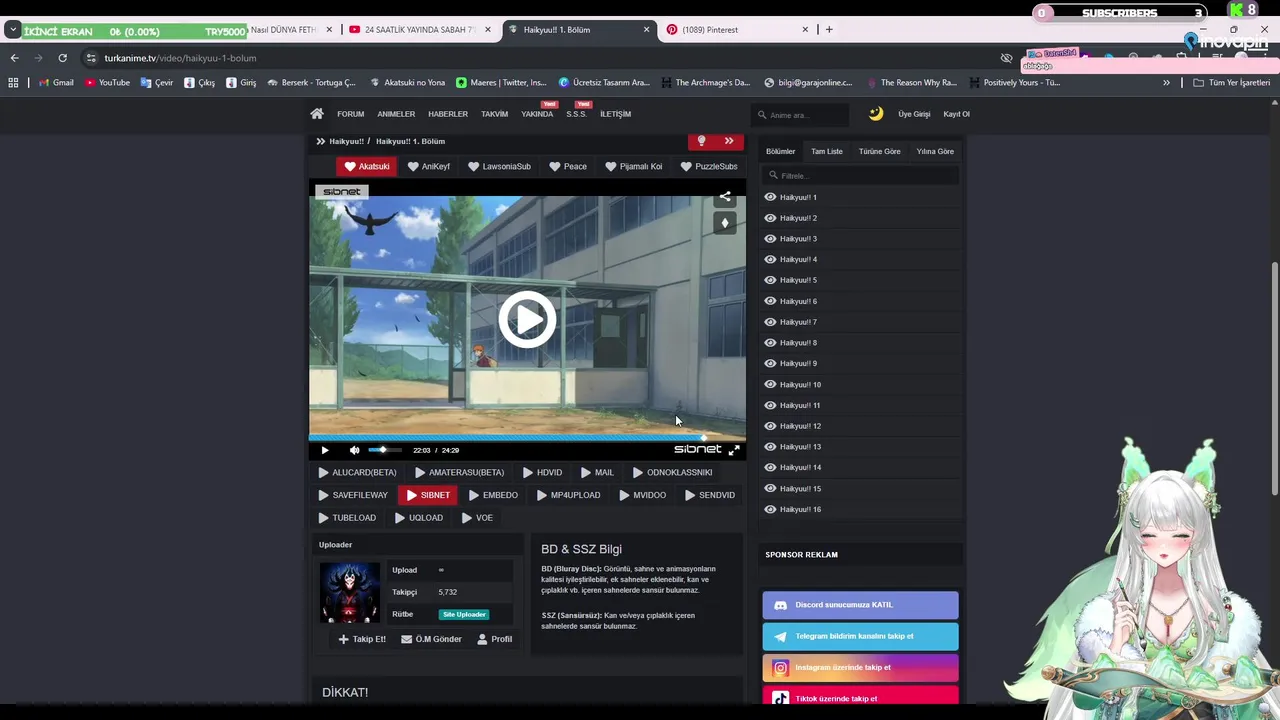
Task: Open the Bölümler tab
Action: click(780, 151)
